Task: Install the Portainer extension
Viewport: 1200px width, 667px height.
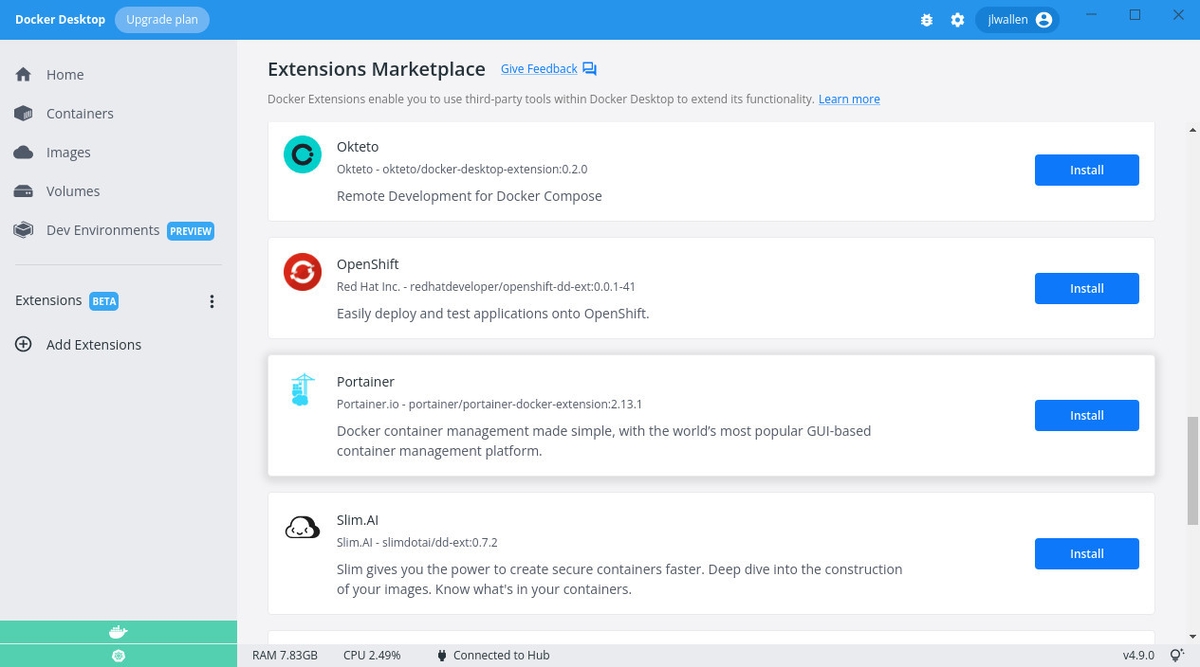Action: pyautogui.click(x=1086, y=415)
